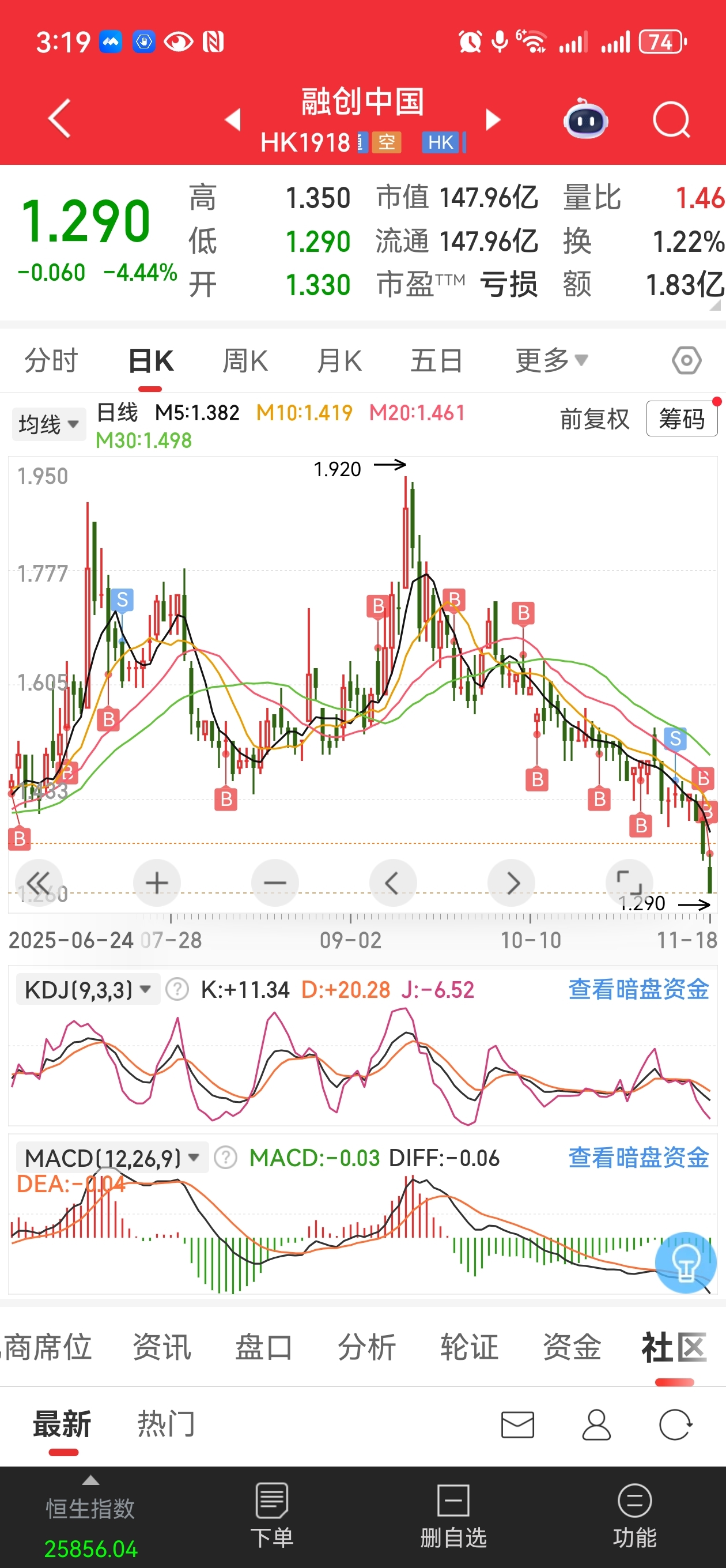
Task: Show 最新 latest posts
Action: (x=62, y=1424)
